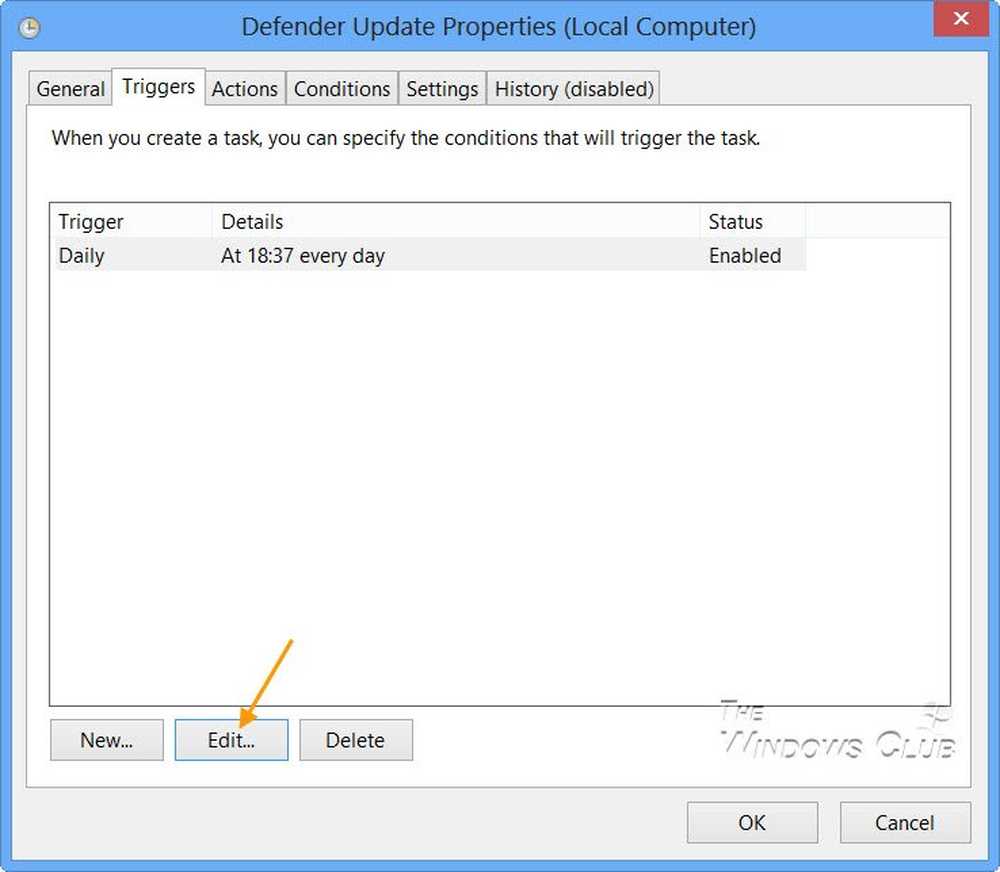Screen dimensions: 1000x872
Task: Click the empty area of the triggers list
Action: (x=499, y=487)
